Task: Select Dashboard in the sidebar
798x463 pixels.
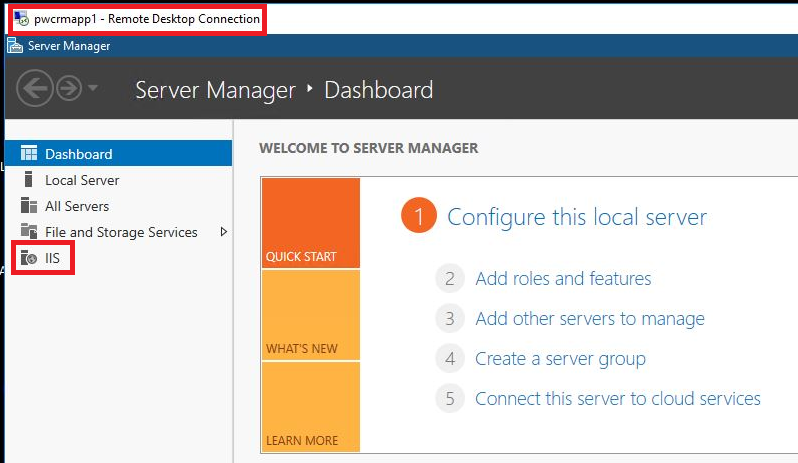Action: click(118, 154)
